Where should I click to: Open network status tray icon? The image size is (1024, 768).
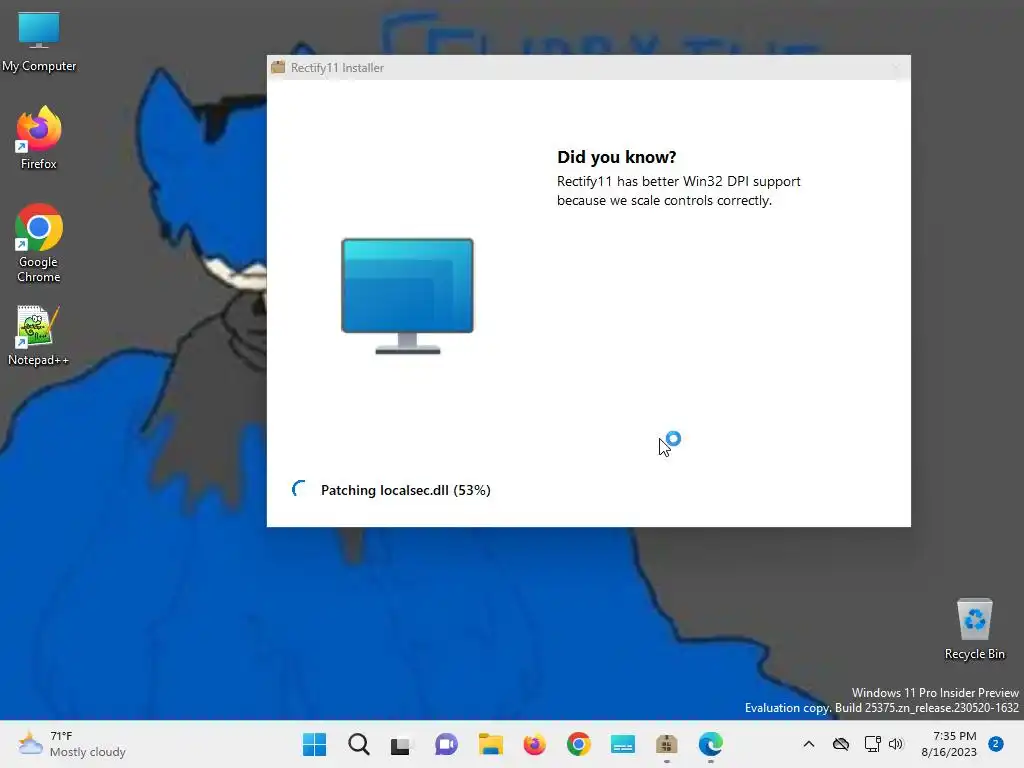click(x=872, y=744)
